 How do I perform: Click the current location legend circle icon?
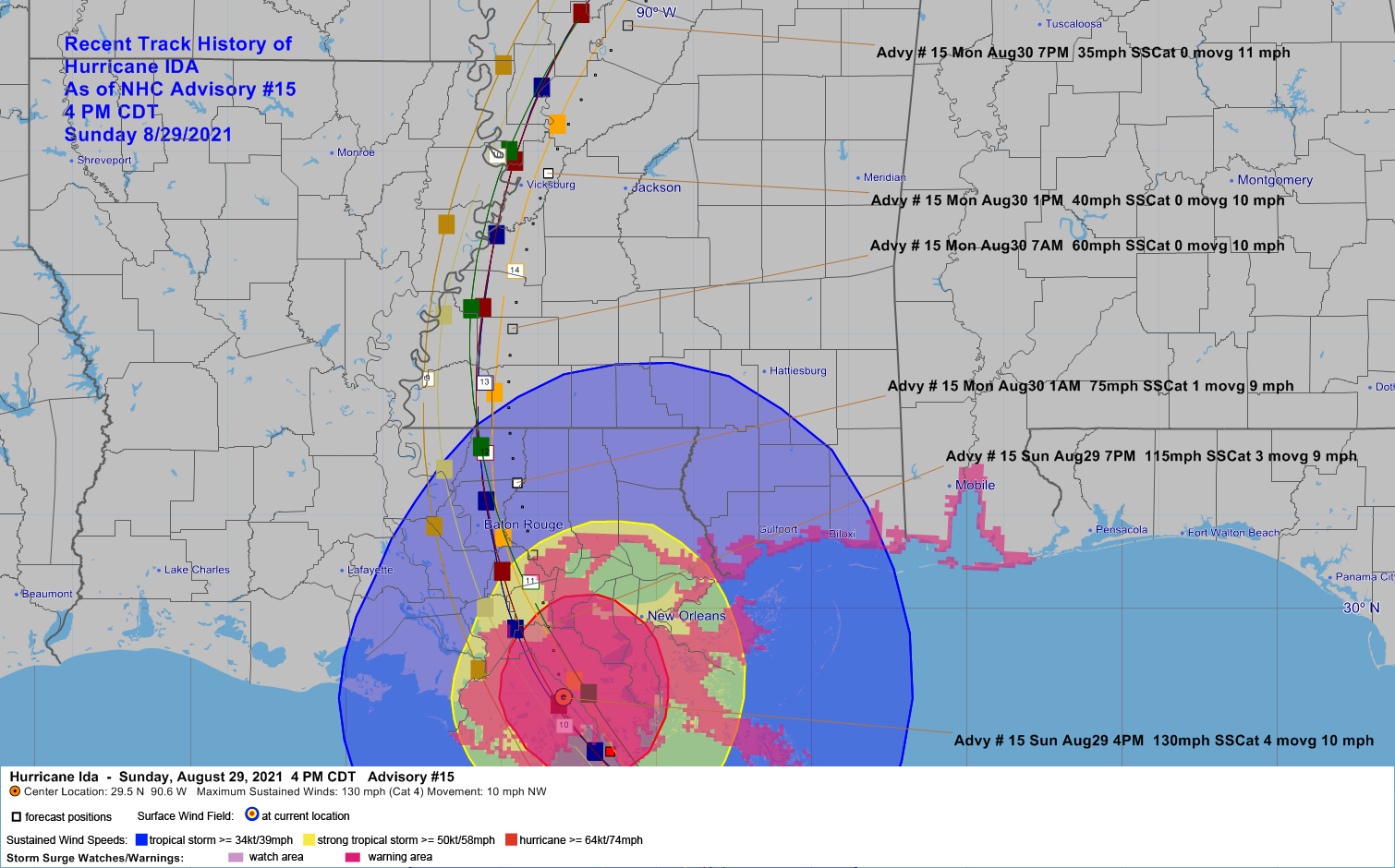pos(252,814)
